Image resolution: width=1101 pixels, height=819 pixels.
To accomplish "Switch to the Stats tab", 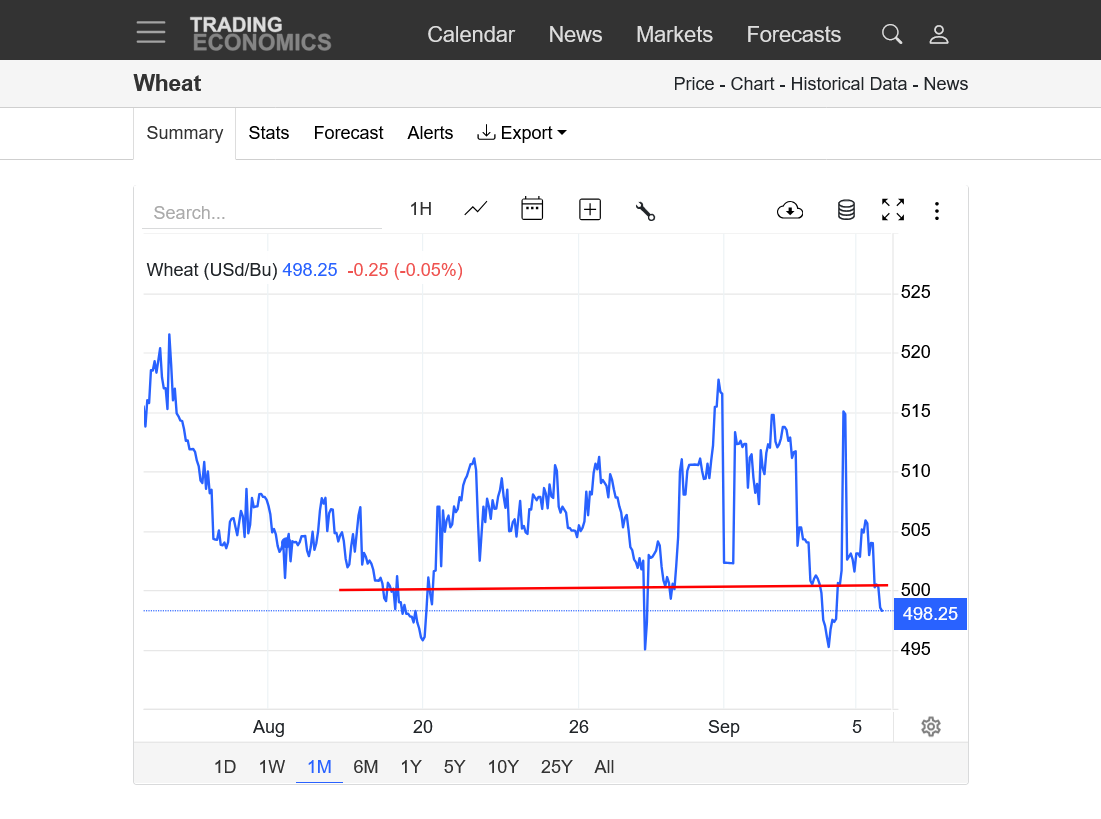I will (269, 133).
